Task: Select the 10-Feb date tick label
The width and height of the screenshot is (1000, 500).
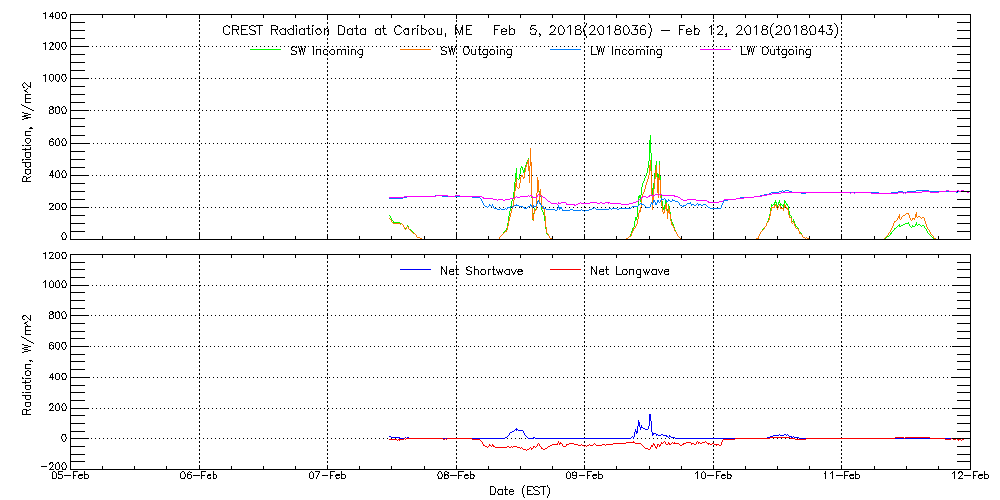Action: 713,477
